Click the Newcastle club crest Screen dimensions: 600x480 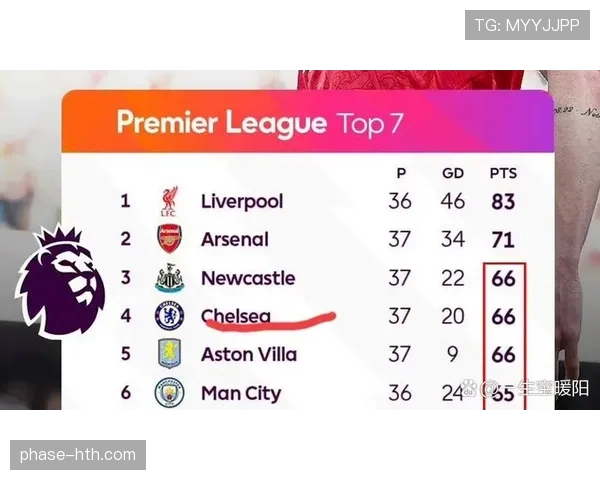point(169,278)
